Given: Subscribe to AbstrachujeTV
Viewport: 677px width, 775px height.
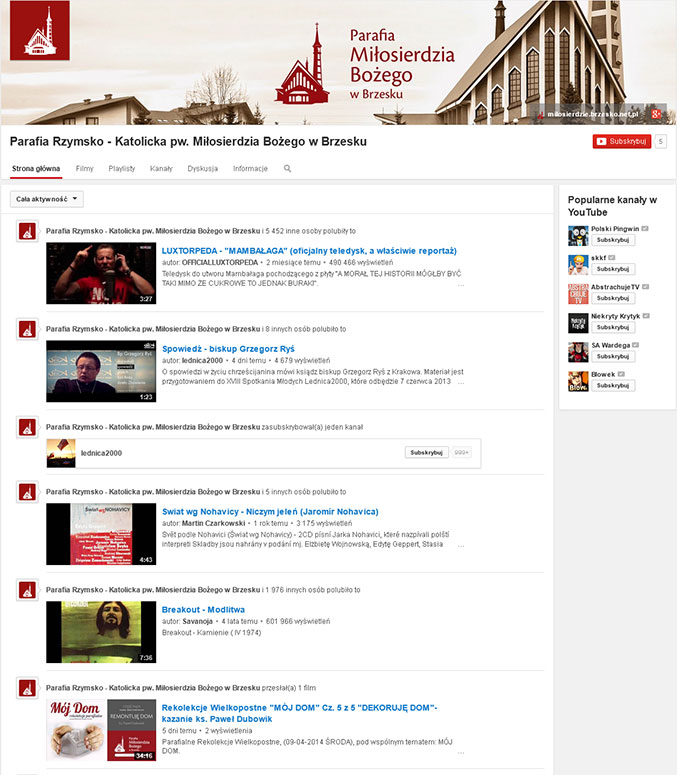Looking at the screenshot, I should coord(613,299).
